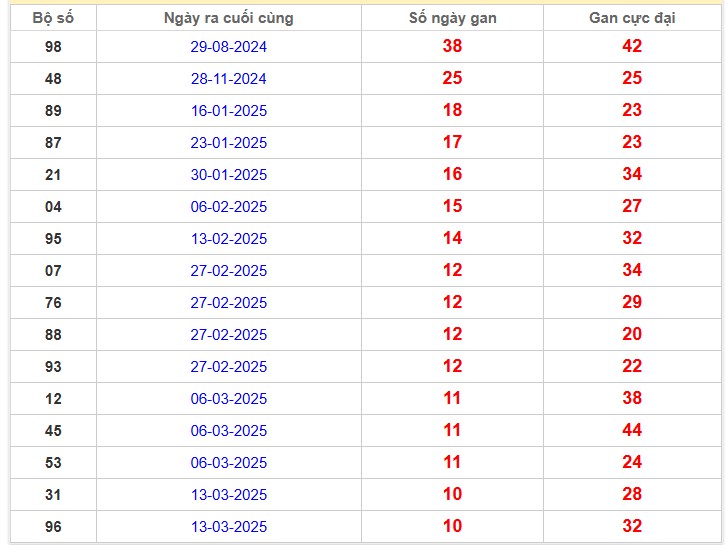This screenshot has width=726, height=545.
Task: Select number 98 in Bộ số column
Action: click(53, 47)
